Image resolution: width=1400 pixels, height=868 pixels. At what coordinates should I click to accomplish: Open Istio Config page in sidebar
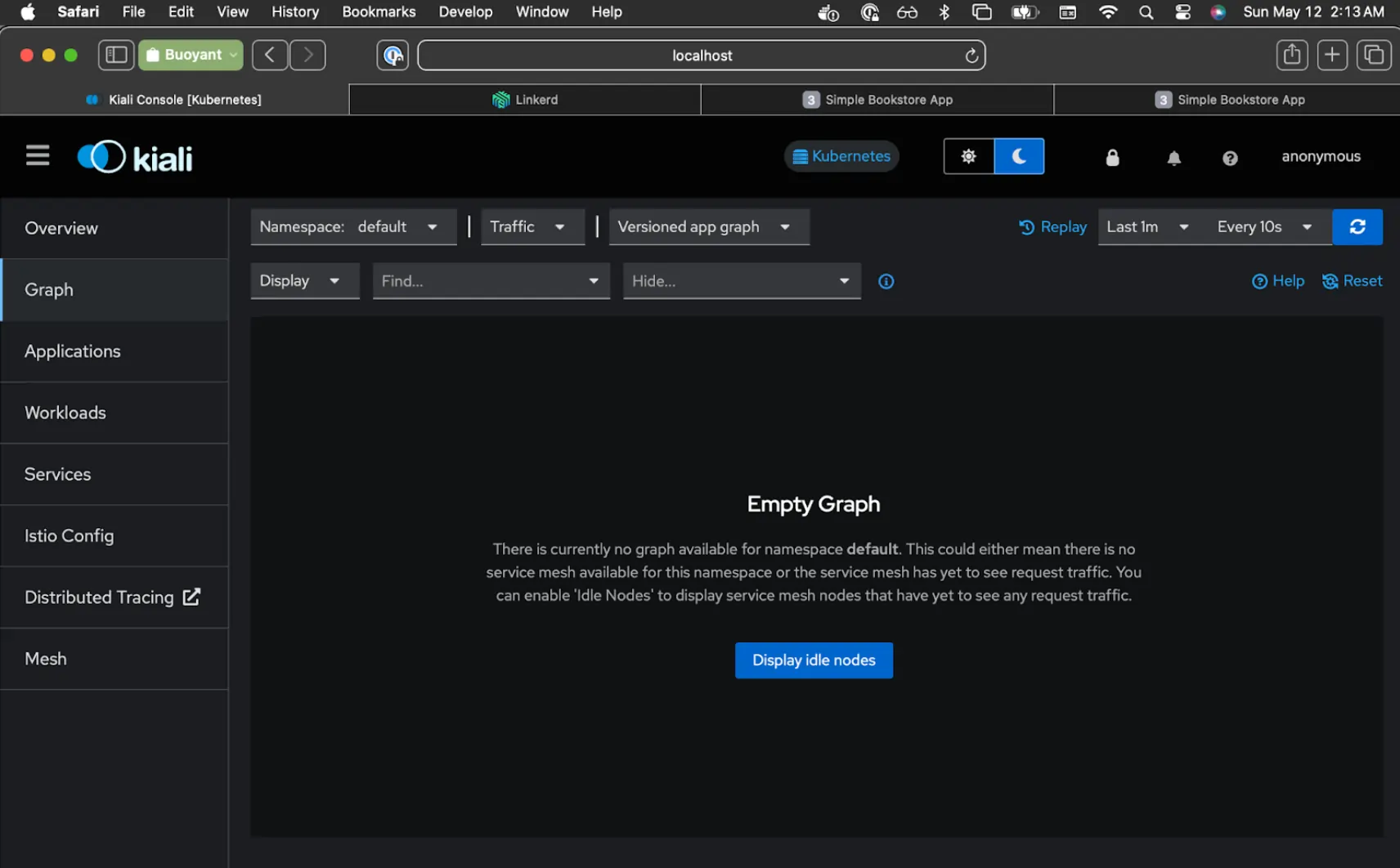click(114, 535)
